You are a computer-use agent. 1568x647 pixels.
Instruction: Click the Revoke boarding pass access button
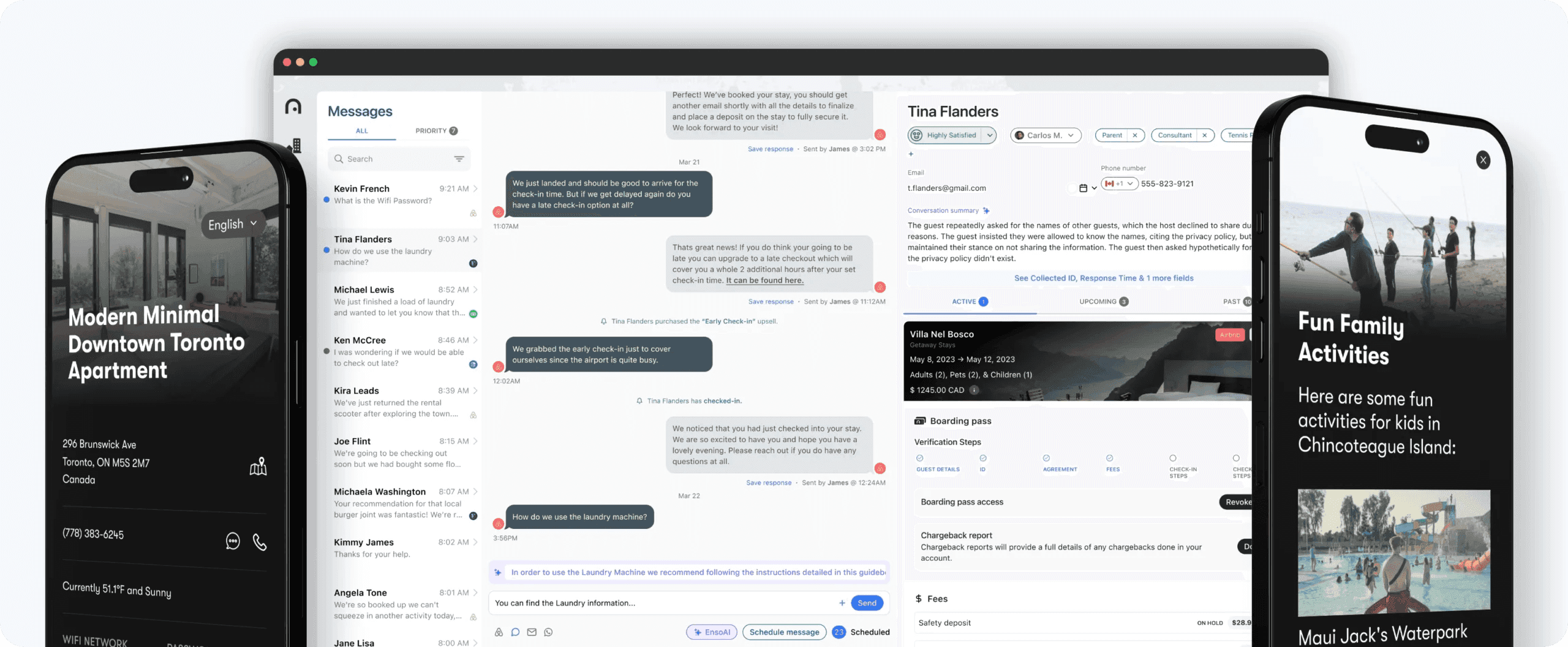click(1236, 502)
